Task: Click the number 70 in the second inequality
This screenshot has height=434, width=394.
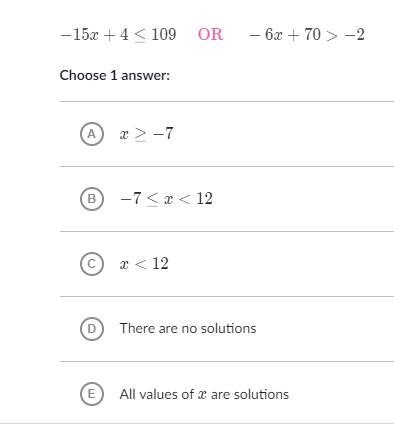Action: pyautogui.click(x=312, y=34)
